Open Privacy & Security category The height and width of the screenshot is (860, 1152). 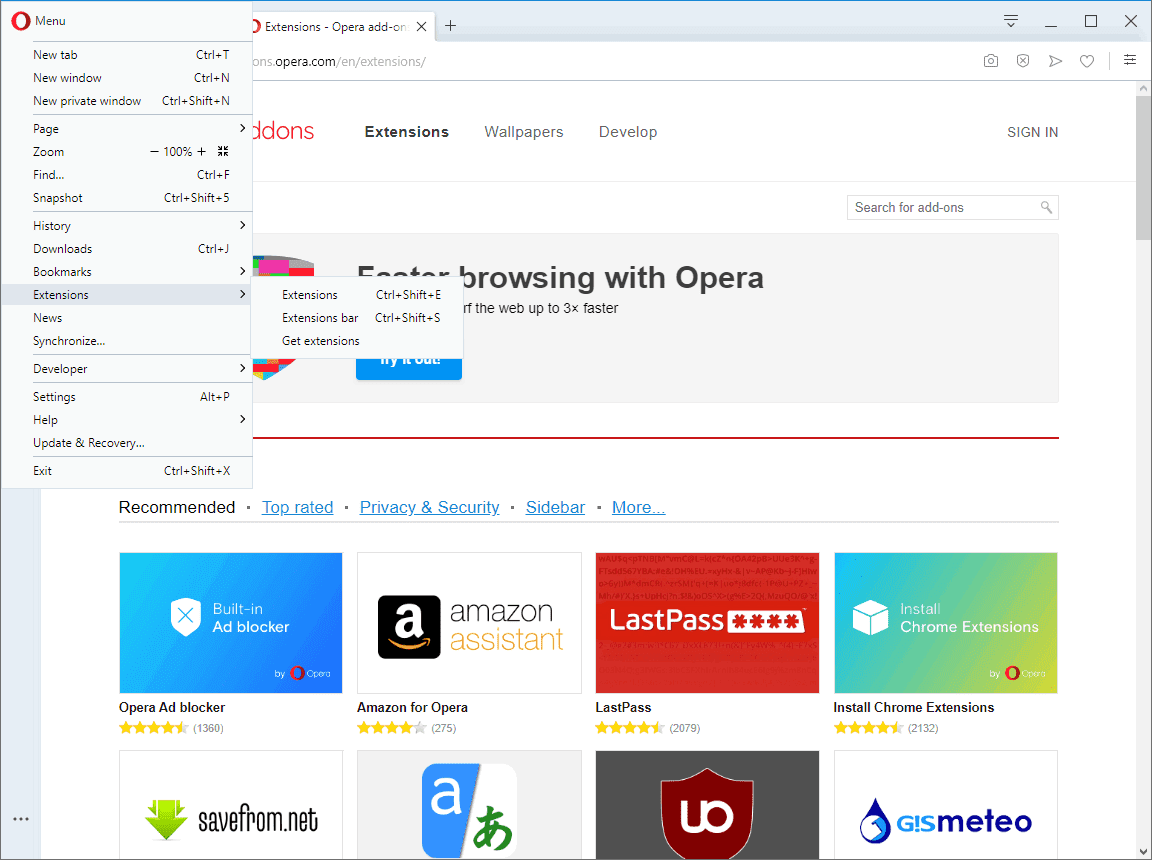(x=429, y=507)
